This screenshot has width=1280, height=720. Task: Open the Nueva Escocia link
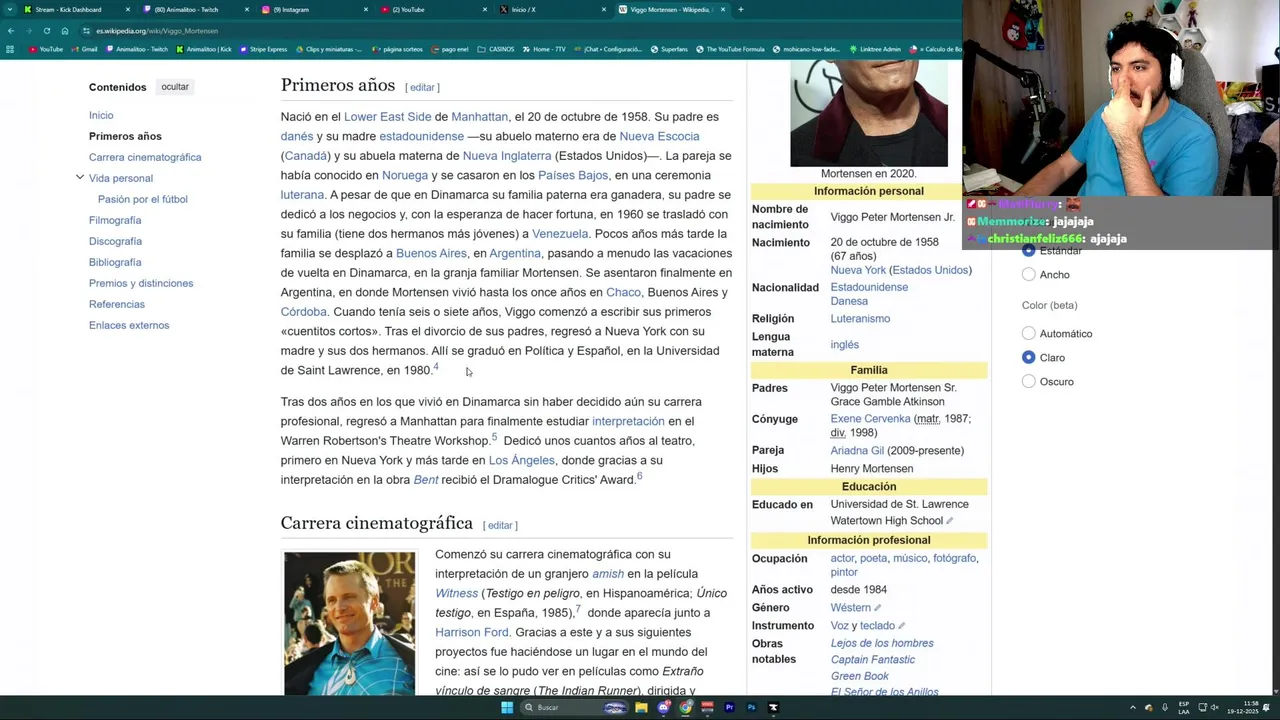tap(659, 136)
